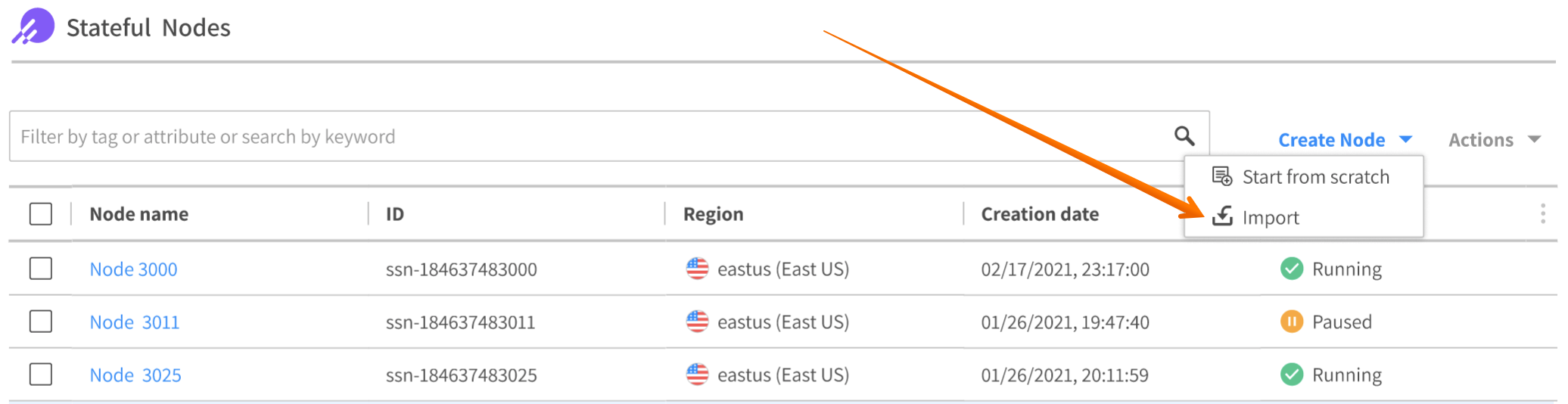
Task: Open the Node 3000 link
Action: tap(133, 269)
